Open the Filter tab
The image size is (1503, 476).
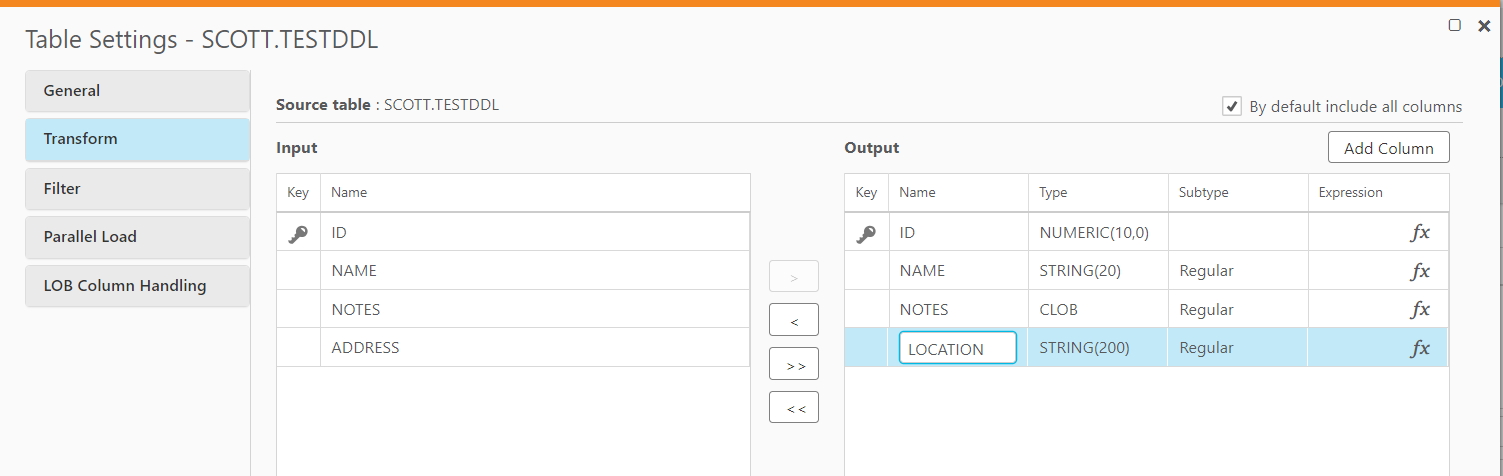click(x=137, y=189)
